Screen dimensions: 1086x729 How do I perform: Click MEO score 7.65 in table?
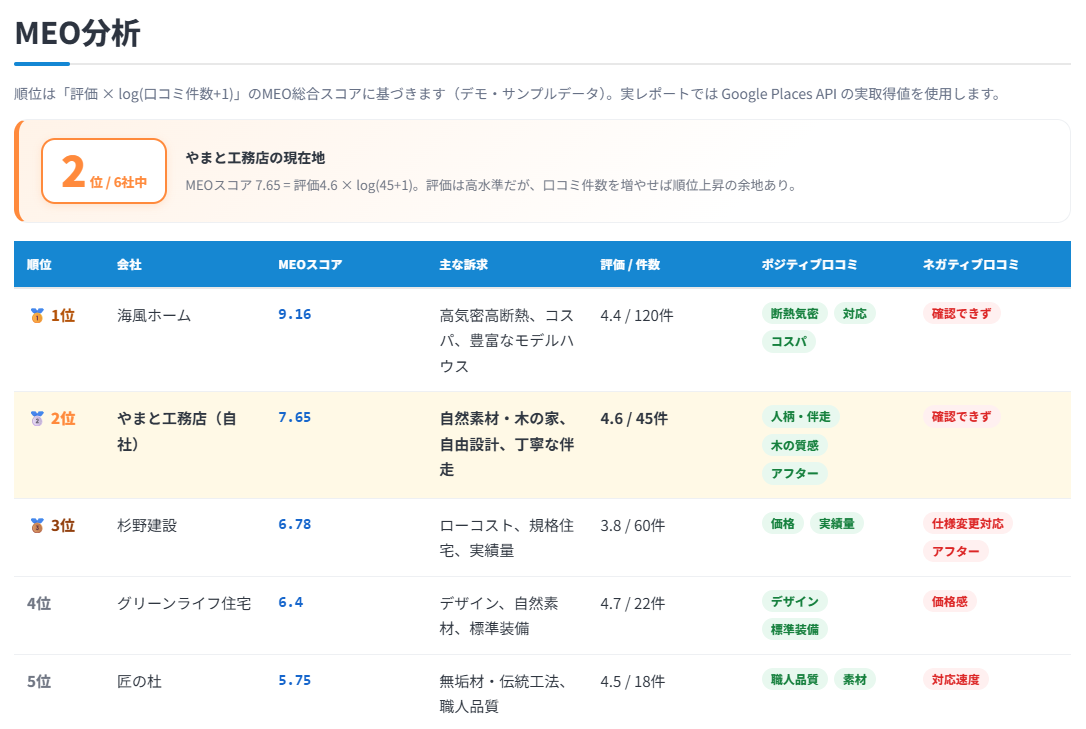coord(295,417)
